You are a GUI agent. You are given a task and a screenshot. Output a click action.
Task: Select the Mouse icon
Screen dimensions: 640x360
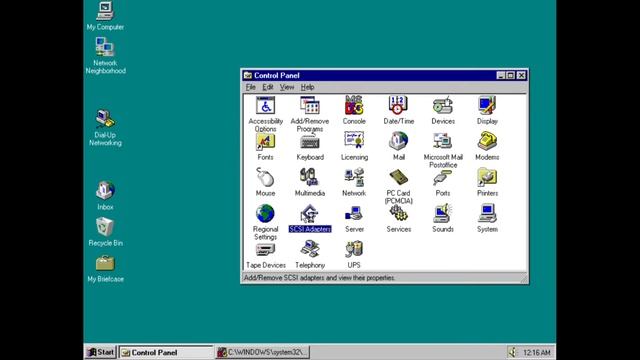click(265, 177)
